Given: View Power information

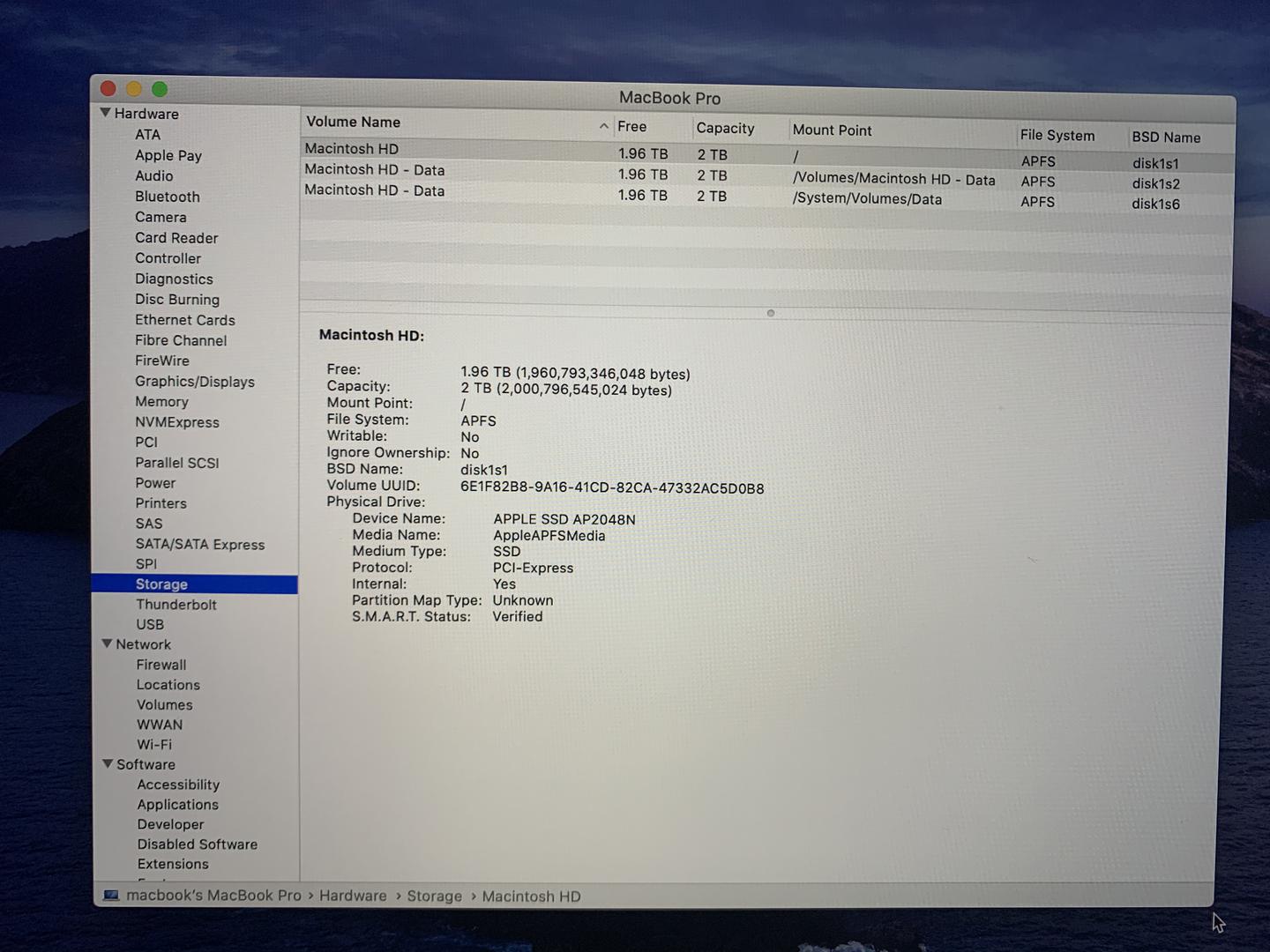Looking at the screenshot, I should coord(155,483).
